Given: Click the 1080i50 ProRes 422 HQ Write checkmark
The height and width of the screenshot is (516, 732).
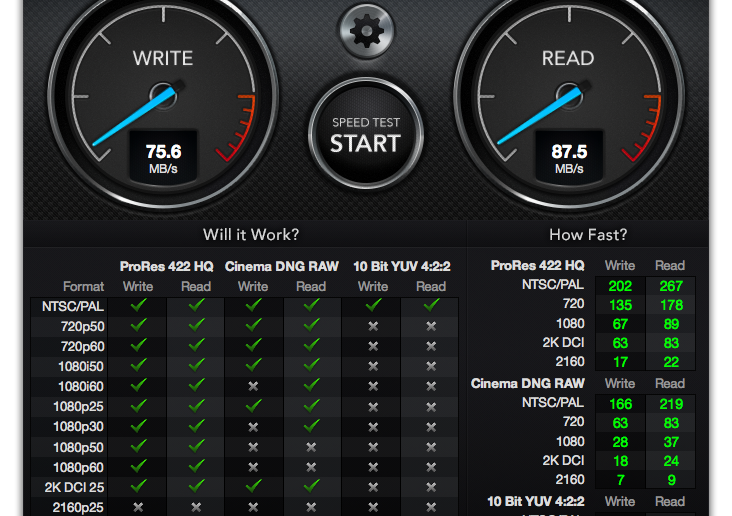Looking at the screenshot, I should coord(138,365).
